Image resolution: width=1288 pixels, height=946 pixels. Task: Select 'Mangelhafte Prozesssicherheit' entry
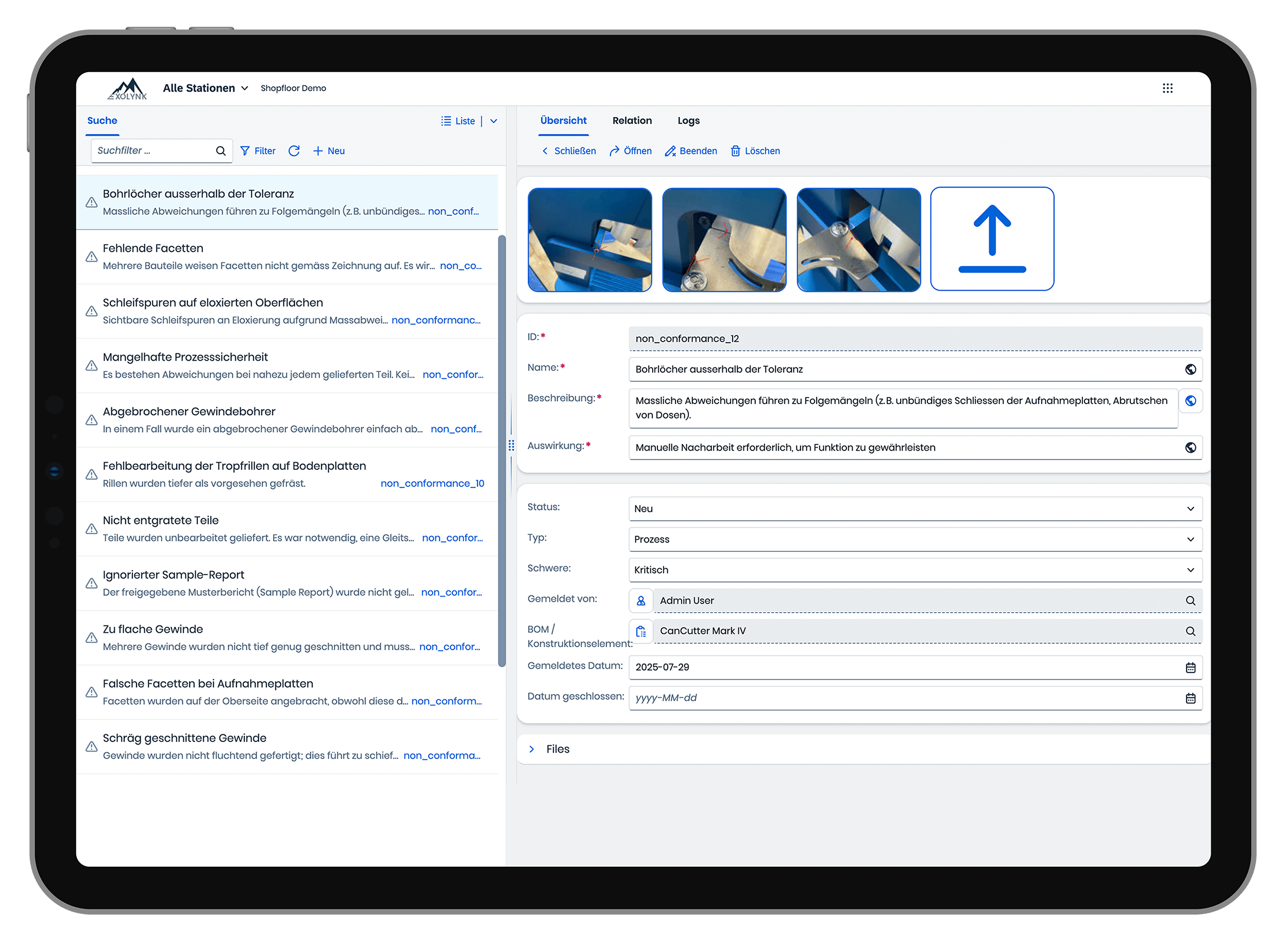[287, 366]
